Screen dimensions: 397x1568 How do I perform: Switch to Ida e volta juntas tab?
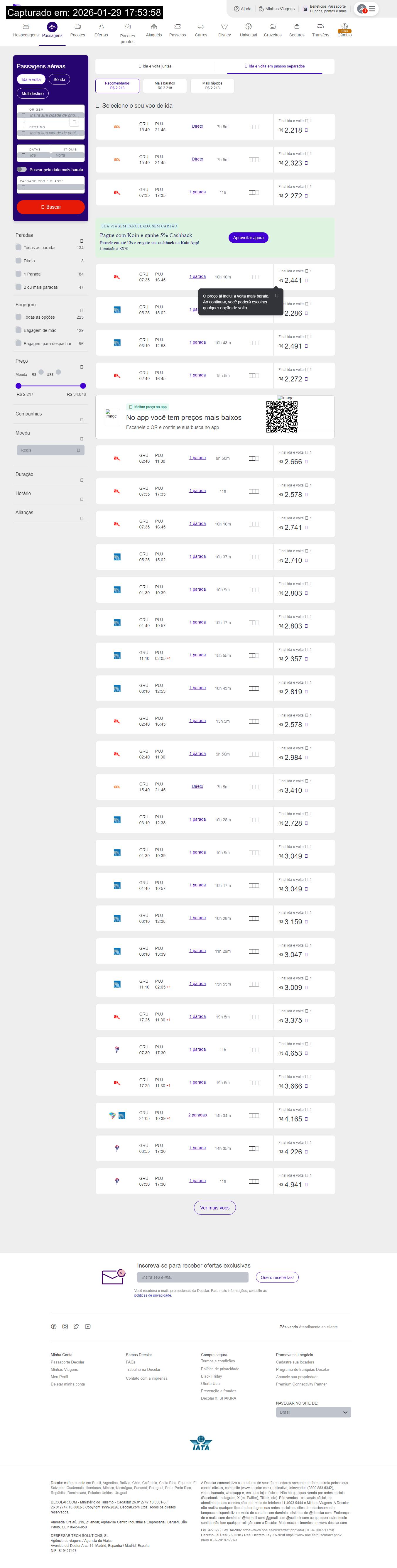point(155,66)
